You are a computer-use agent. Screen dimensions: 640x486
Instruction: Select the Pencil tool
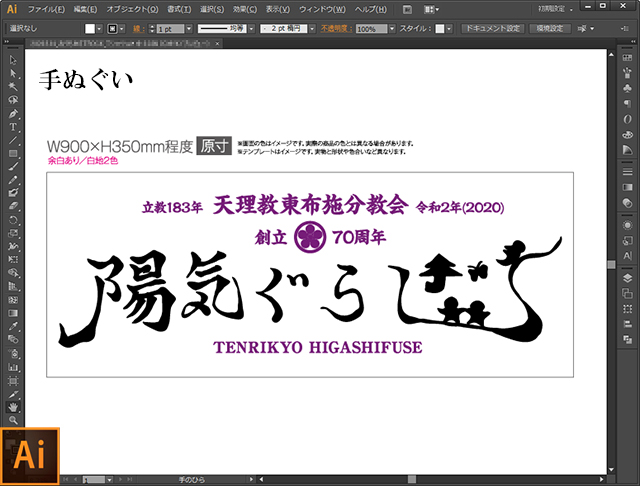(13, 180)
